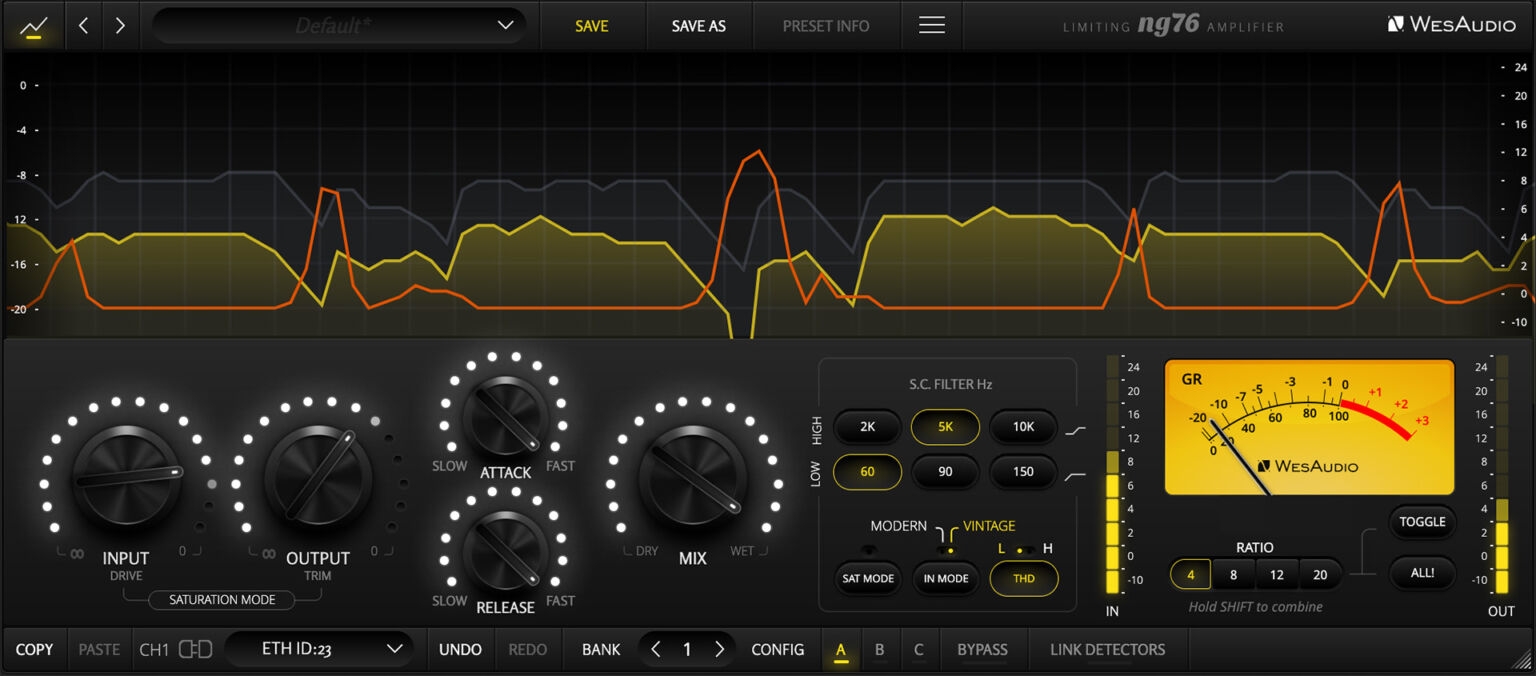The image size is (1536, 676).
Task: Click UNDO
Action: coord(460,650)
